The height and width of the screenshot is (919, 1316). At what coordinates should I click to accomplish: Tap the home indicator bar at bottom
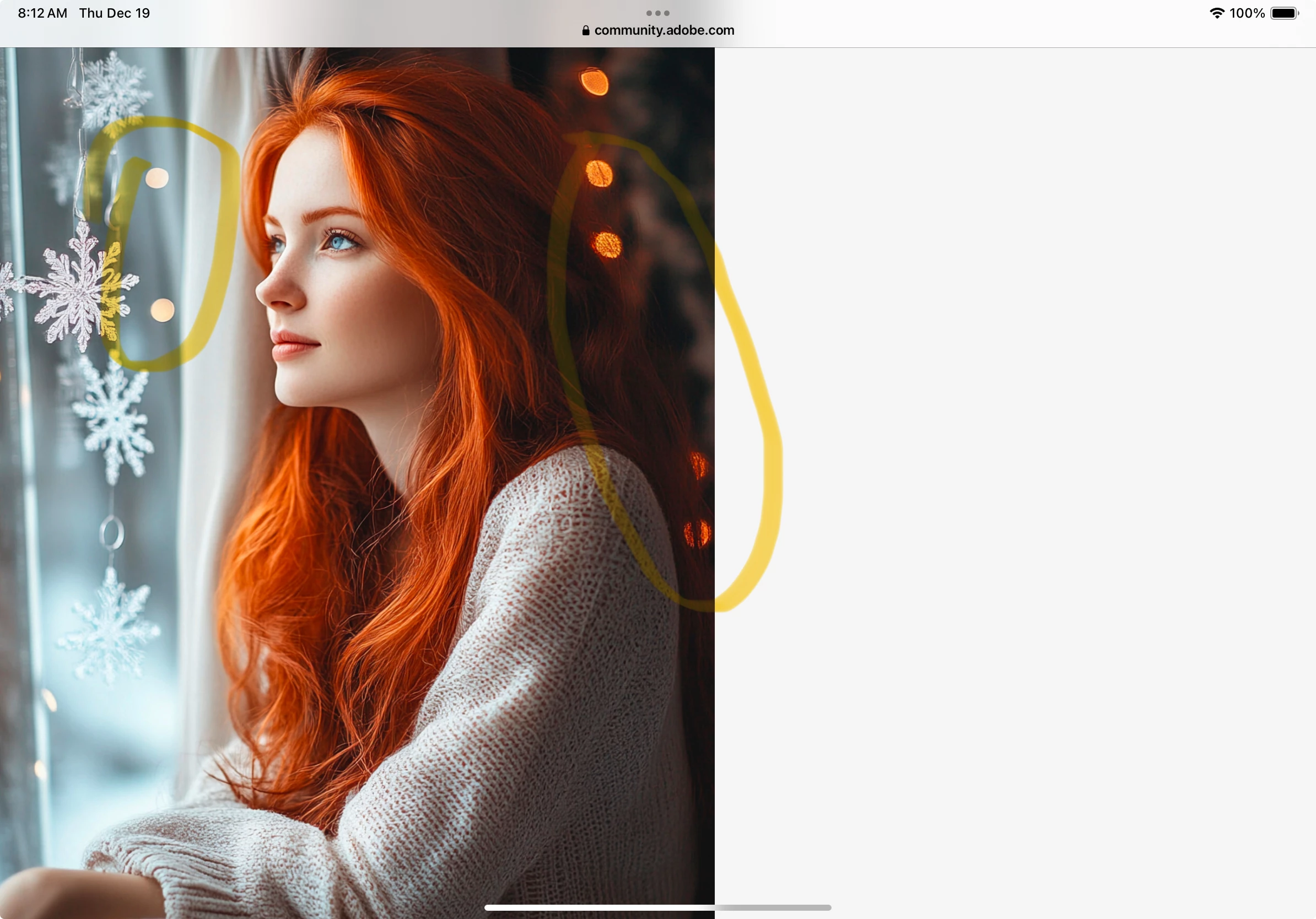tap(657, 907)
